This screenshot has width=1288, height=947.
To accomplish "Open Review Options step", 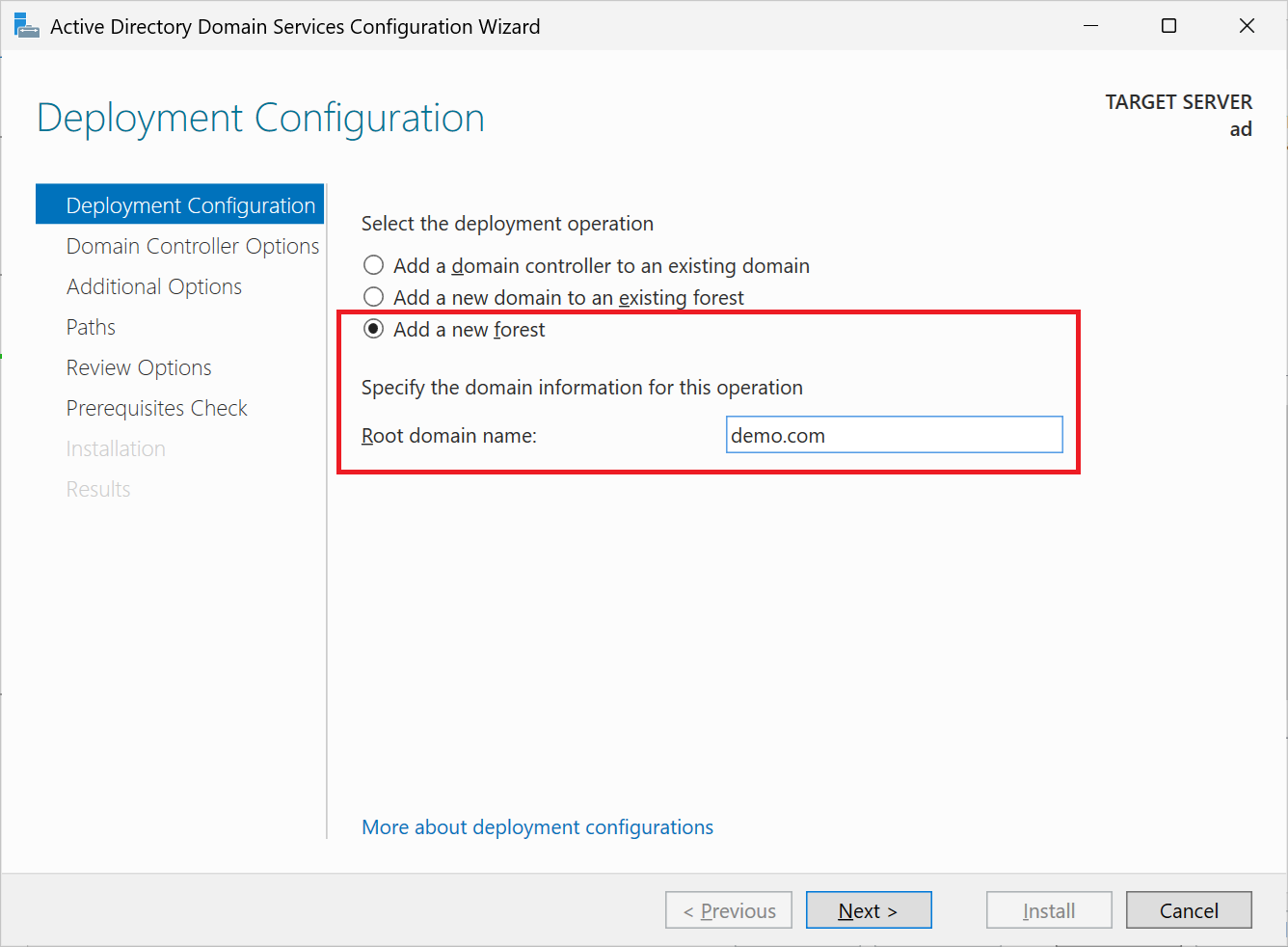I will [x=139, y=367].
